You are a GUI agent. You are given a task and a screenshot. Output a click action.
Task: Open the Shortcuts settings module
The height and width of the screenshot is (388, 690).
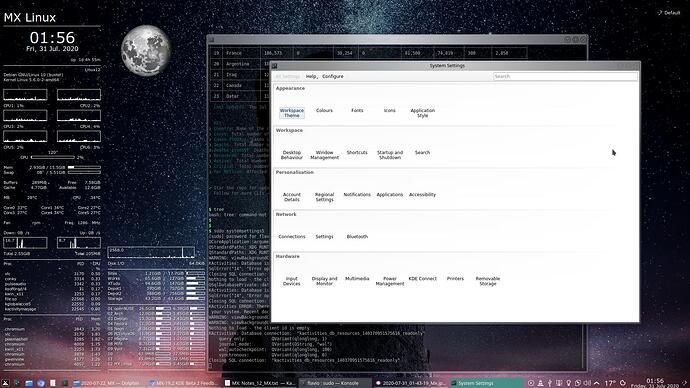[x=357, y=153]
